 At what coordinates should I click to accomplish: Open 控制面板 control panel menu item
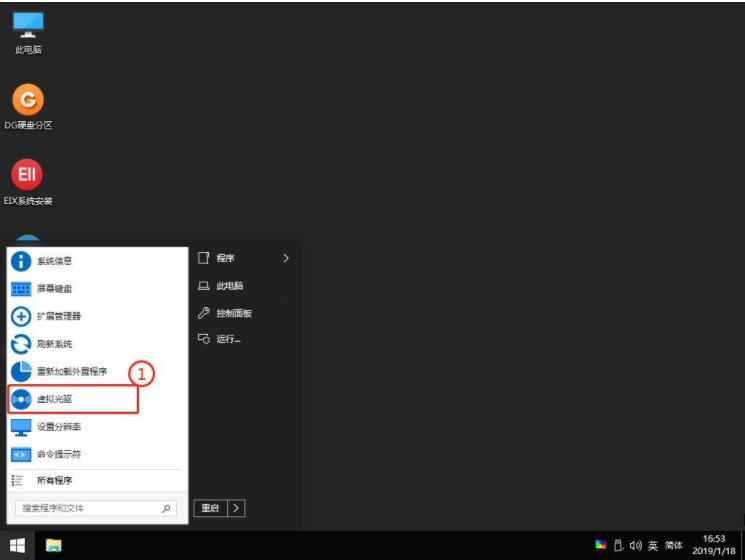pyautogui.click(x=233, y=313)
